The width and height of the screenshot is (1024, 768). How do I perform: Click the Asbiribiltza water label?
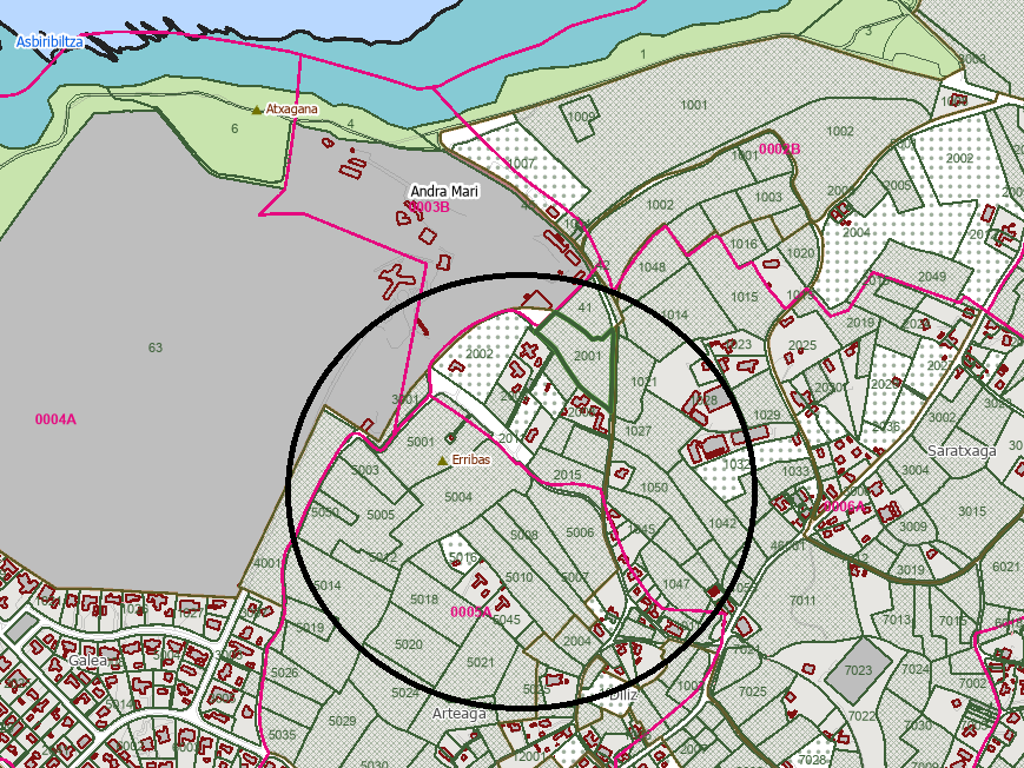tap(49, 42)
